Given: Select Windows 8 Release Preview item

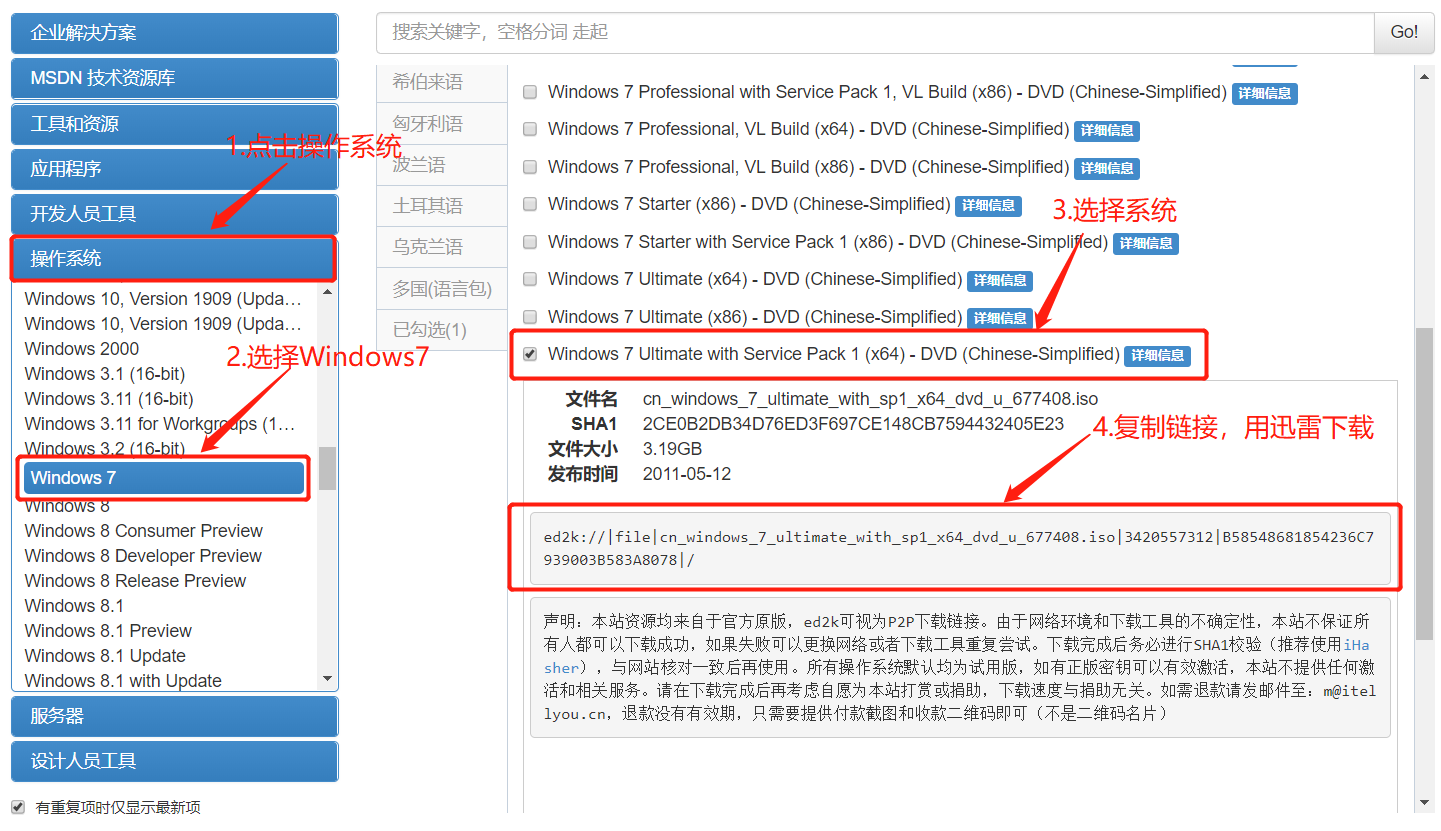Looking at the screenshot, I should coord(135,581).
